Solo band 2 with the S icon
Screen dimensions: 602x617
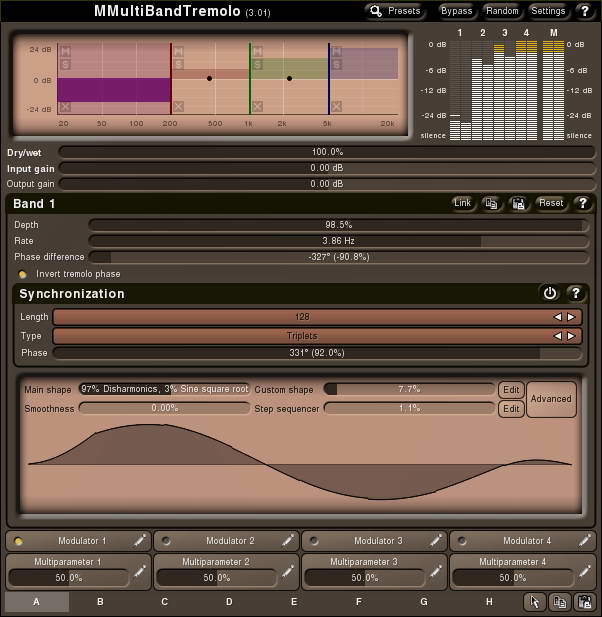(x=179, y=64)
